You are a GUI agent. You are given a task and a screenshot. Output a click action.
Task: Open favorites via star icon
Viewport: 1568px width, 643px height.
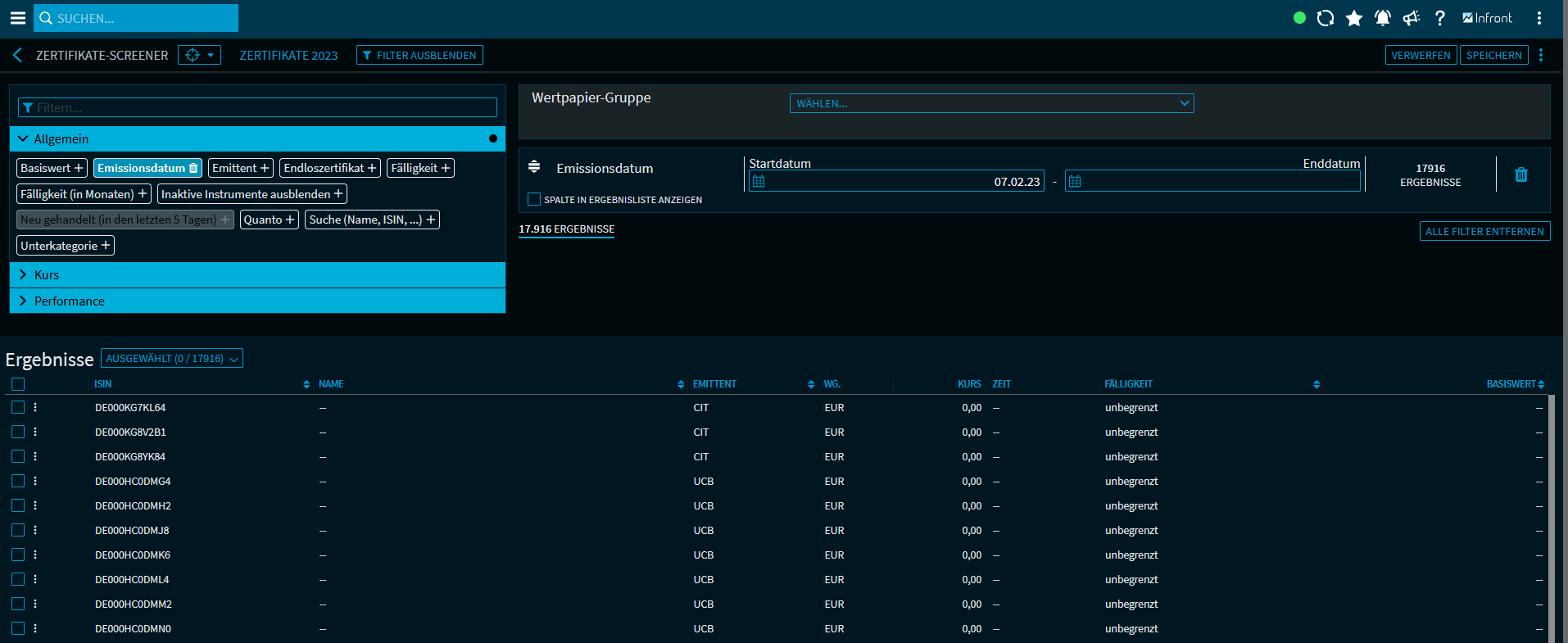point(1354,18)
